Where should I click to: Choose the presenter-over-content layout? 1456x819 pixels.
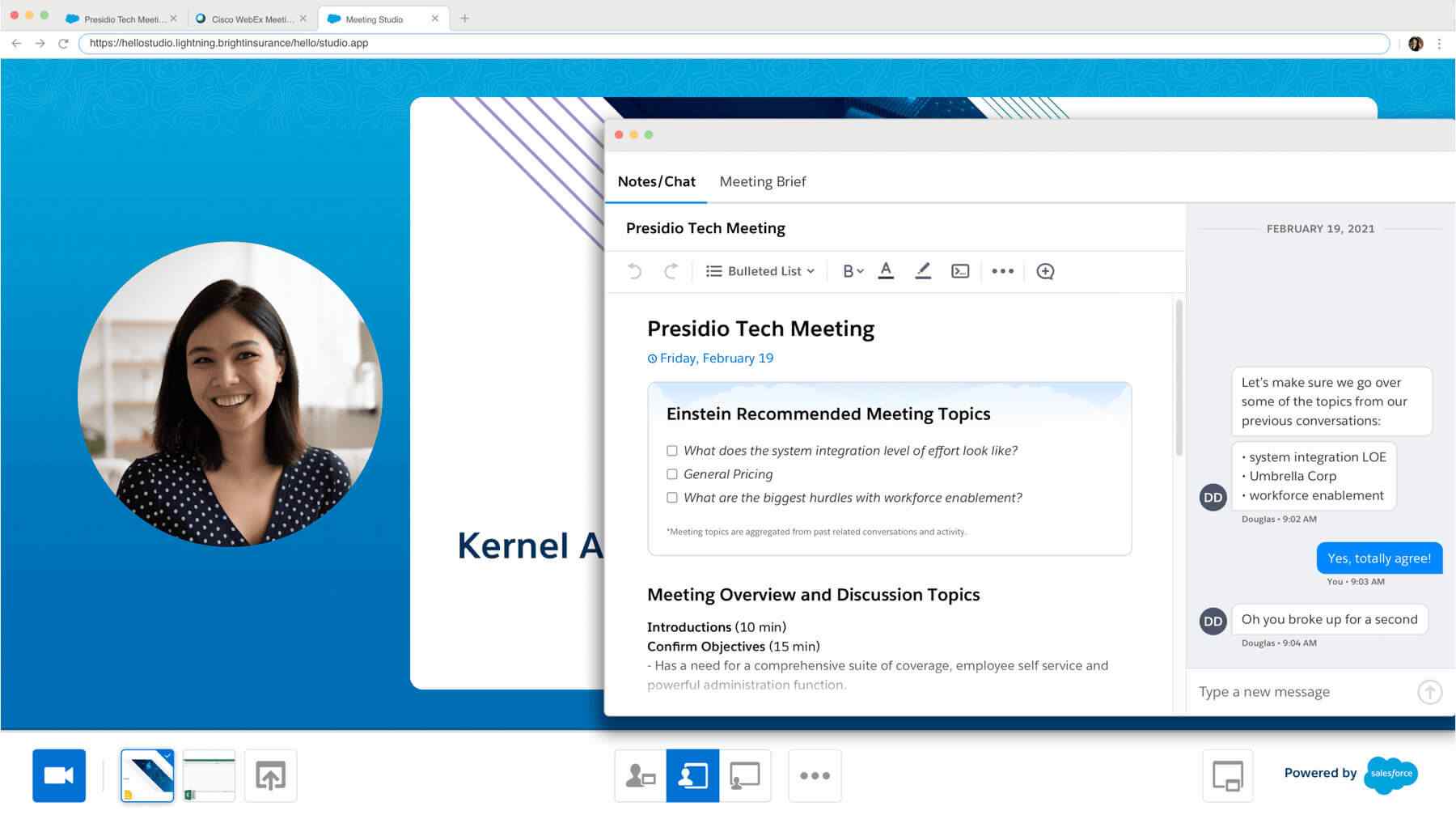[x=692, y=775]
